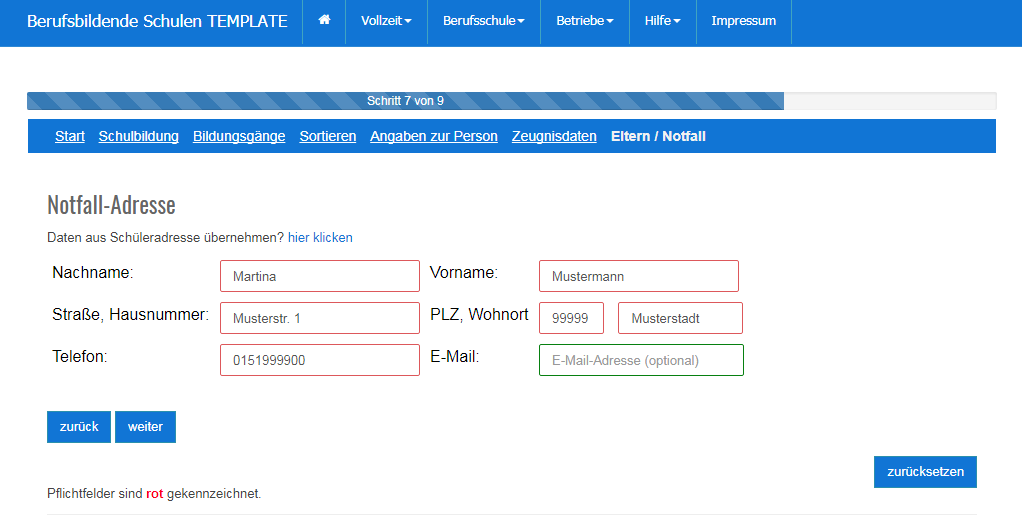
Task: Click the optional E-Mail address field
Action: 641,360
